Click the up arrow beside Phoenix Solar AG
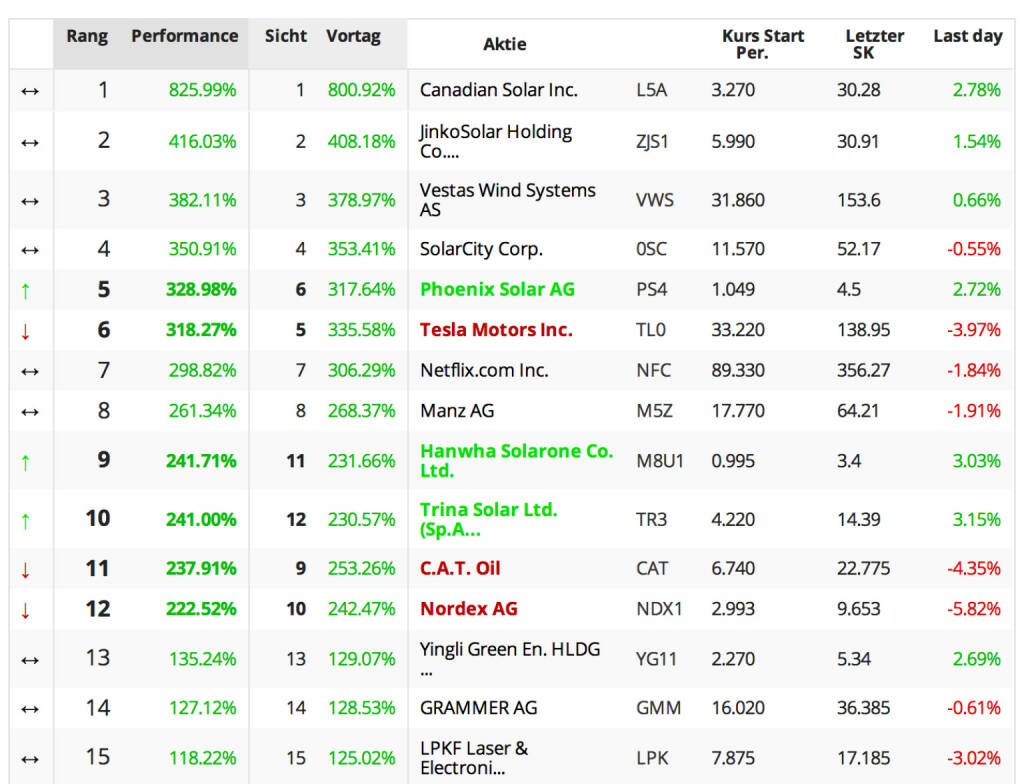 [x=27, y=290]
